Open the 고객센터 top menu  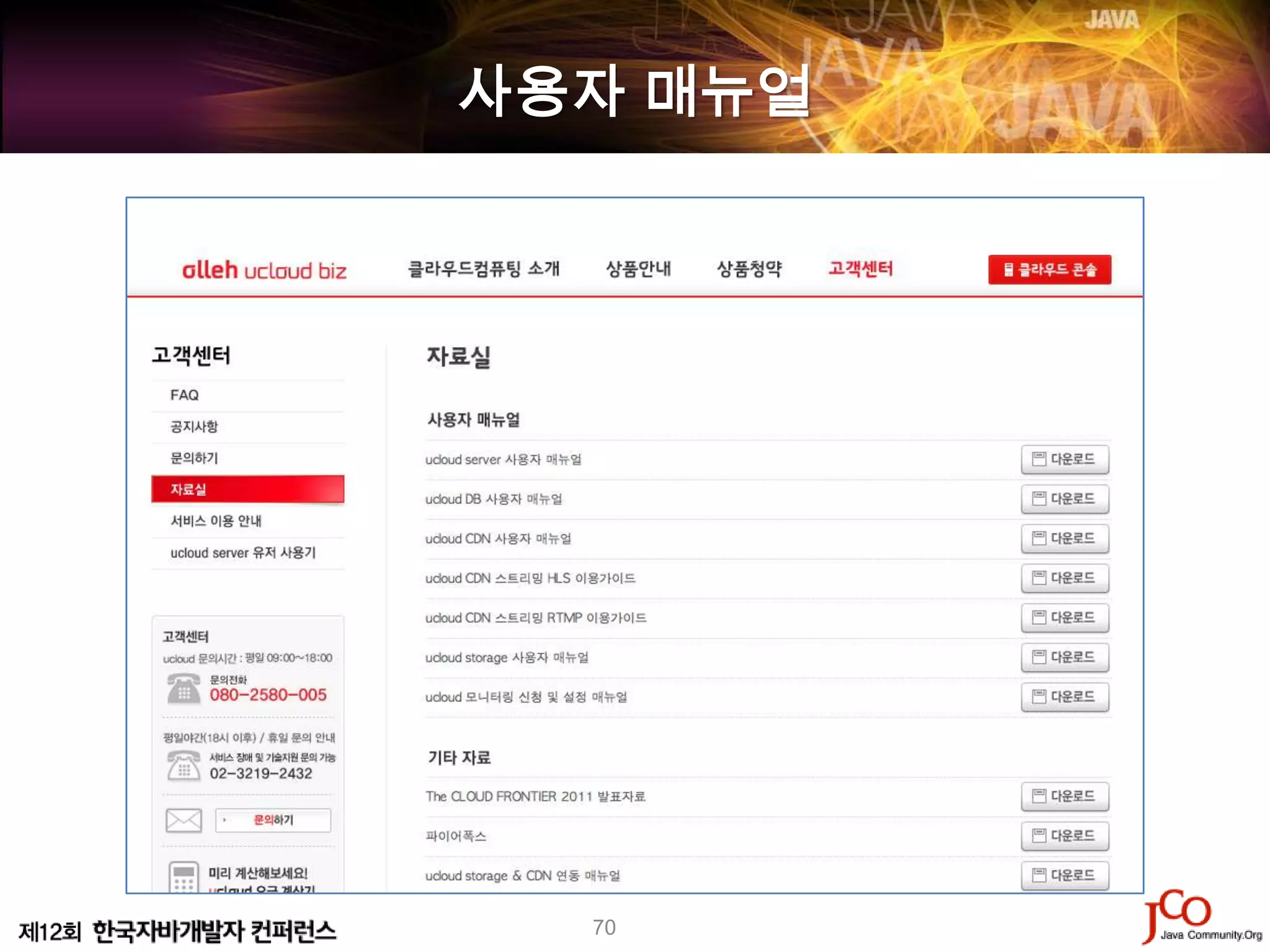pos(861,269)
